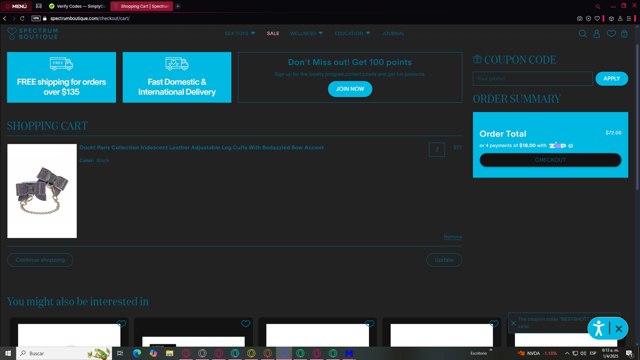The height and width of the screenshot is (360, 640).
Task: Proceed with the CHECKOUT button
Action: [550, 160]
